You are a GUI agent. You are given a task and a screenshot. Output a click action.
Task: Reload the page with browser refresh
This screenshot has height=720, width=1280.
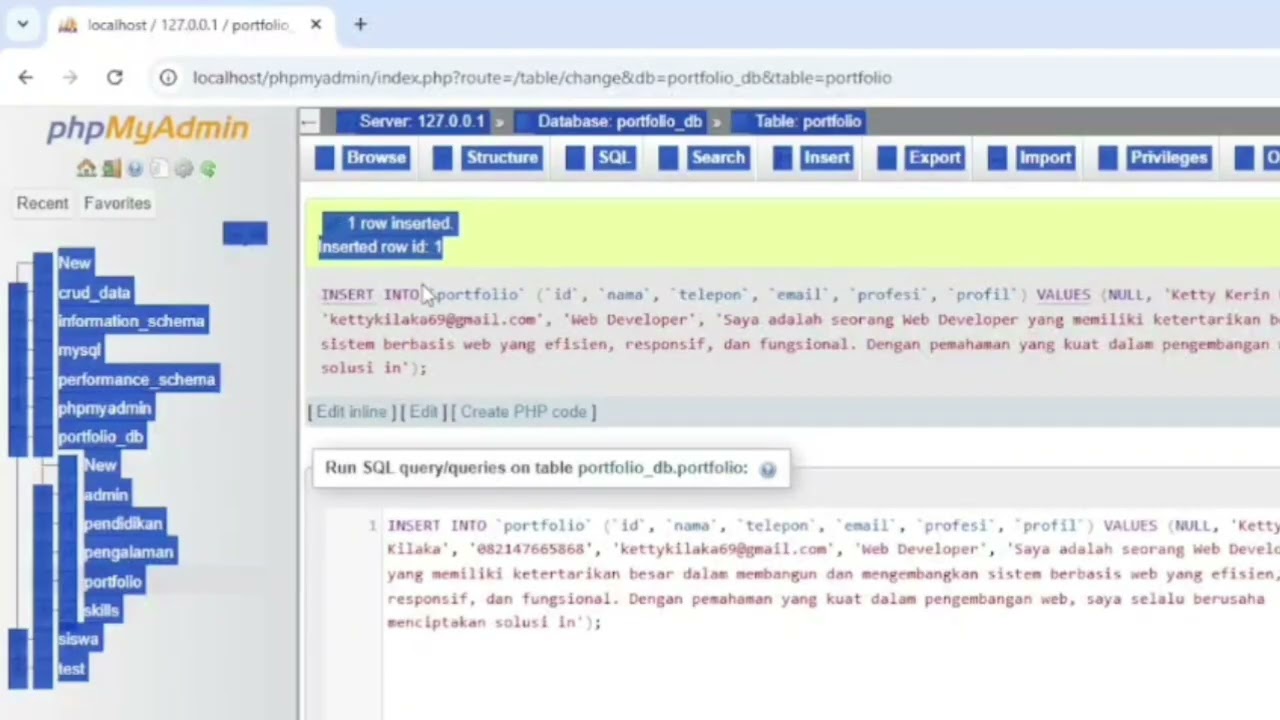(115, 77)
